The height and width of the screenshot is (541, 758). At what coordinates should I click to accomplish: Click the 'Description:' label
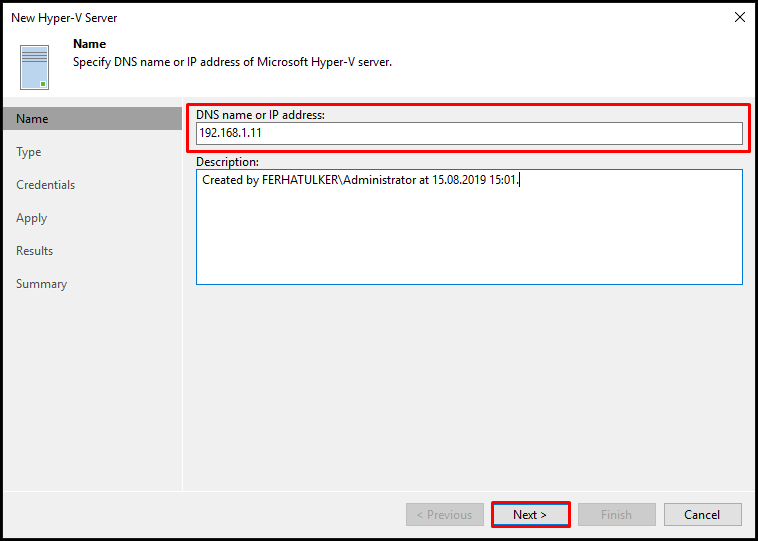(228, 161)
